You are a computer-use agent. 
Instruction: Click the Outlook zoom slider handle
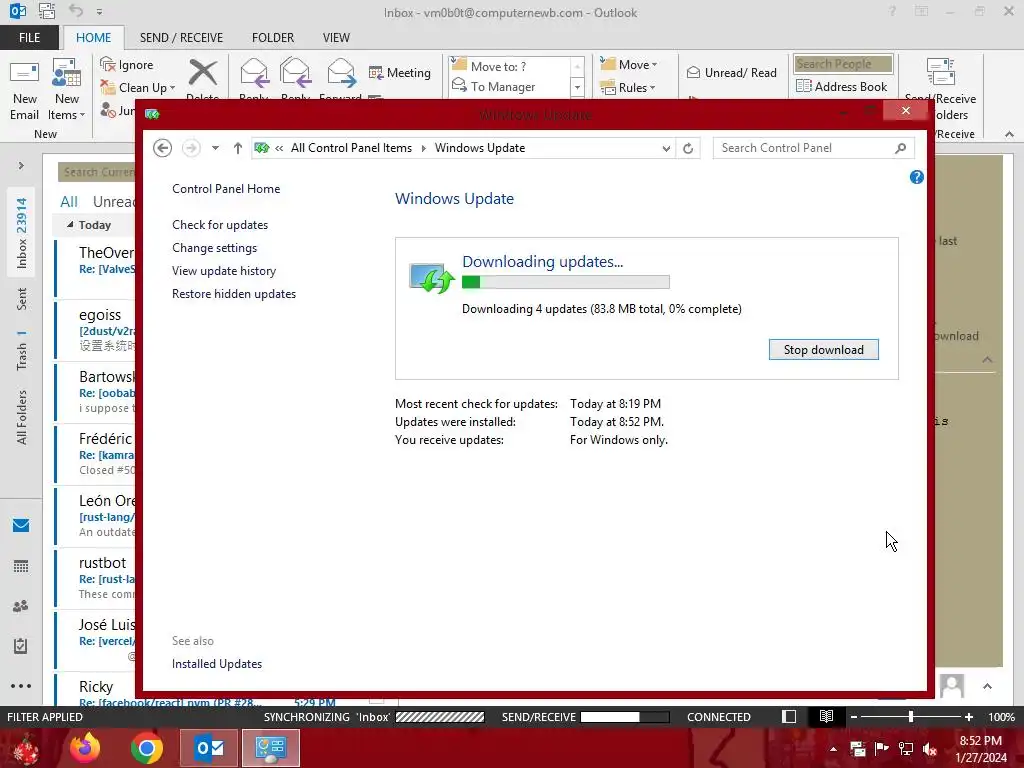[910, 716]
